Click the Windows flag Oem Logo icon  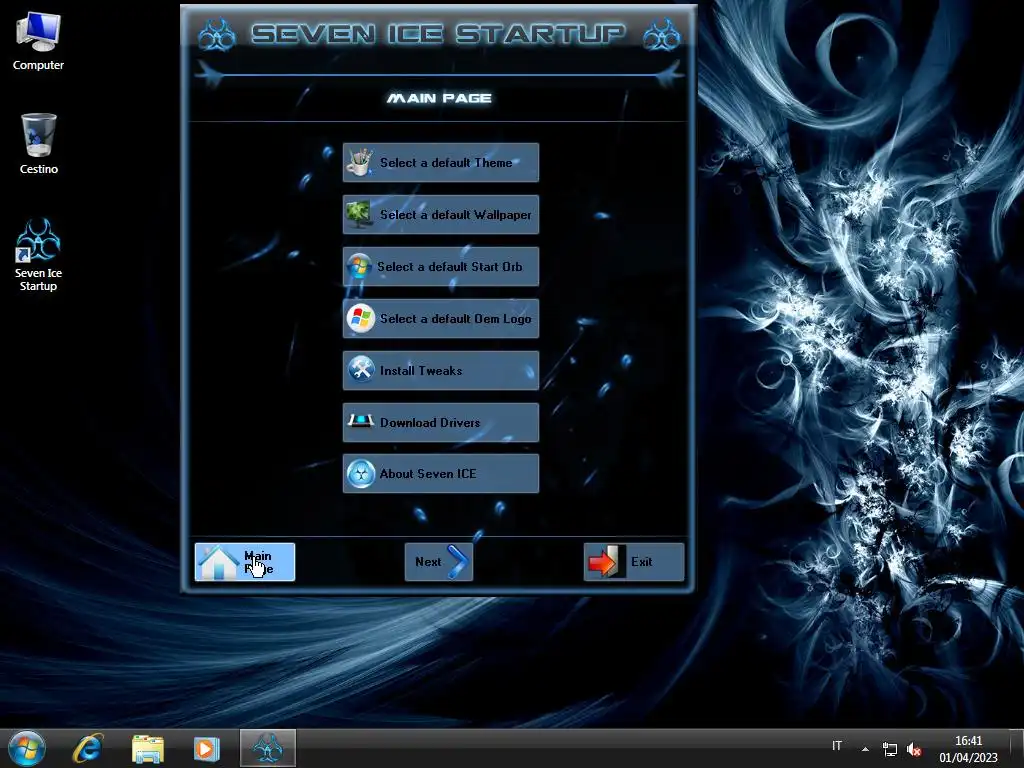point(360,319)
